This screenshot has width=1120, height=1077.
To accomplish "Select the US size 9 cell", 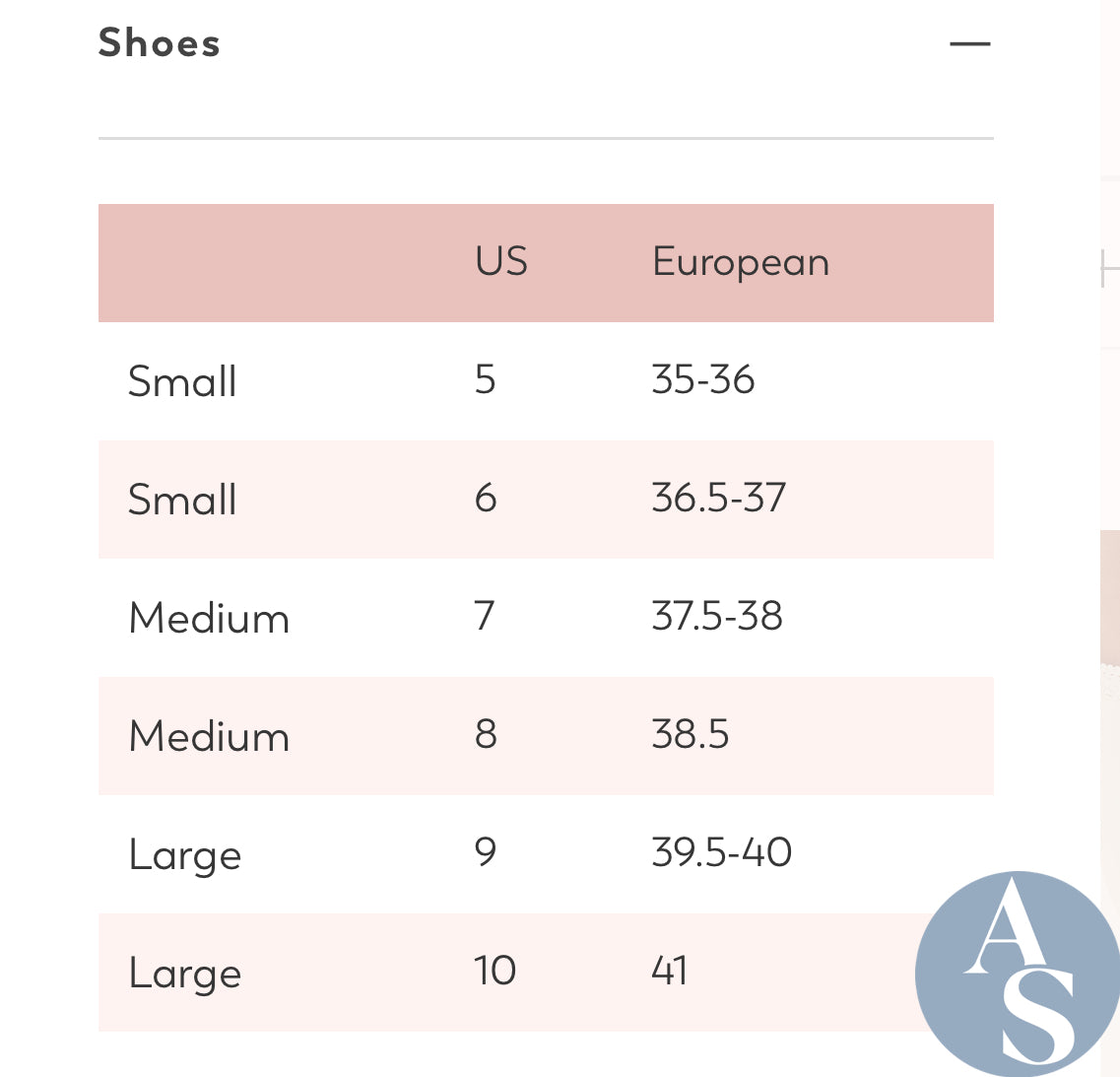I will [x=486, y=852].
